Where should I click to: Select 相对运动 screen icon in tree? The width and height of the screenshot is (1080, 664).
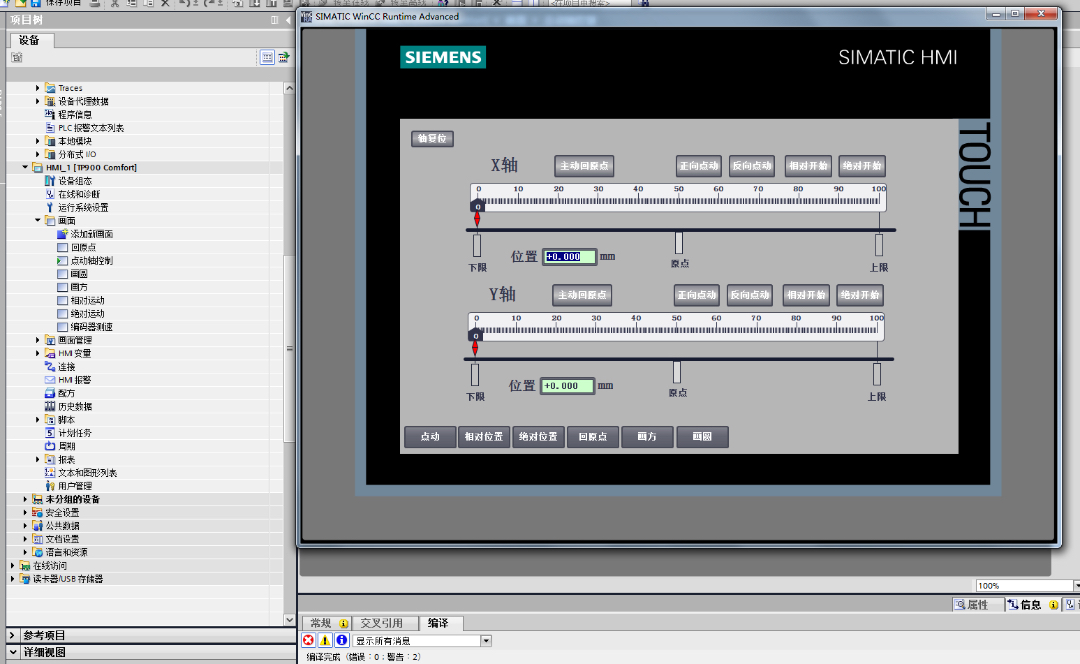point(62,300)
